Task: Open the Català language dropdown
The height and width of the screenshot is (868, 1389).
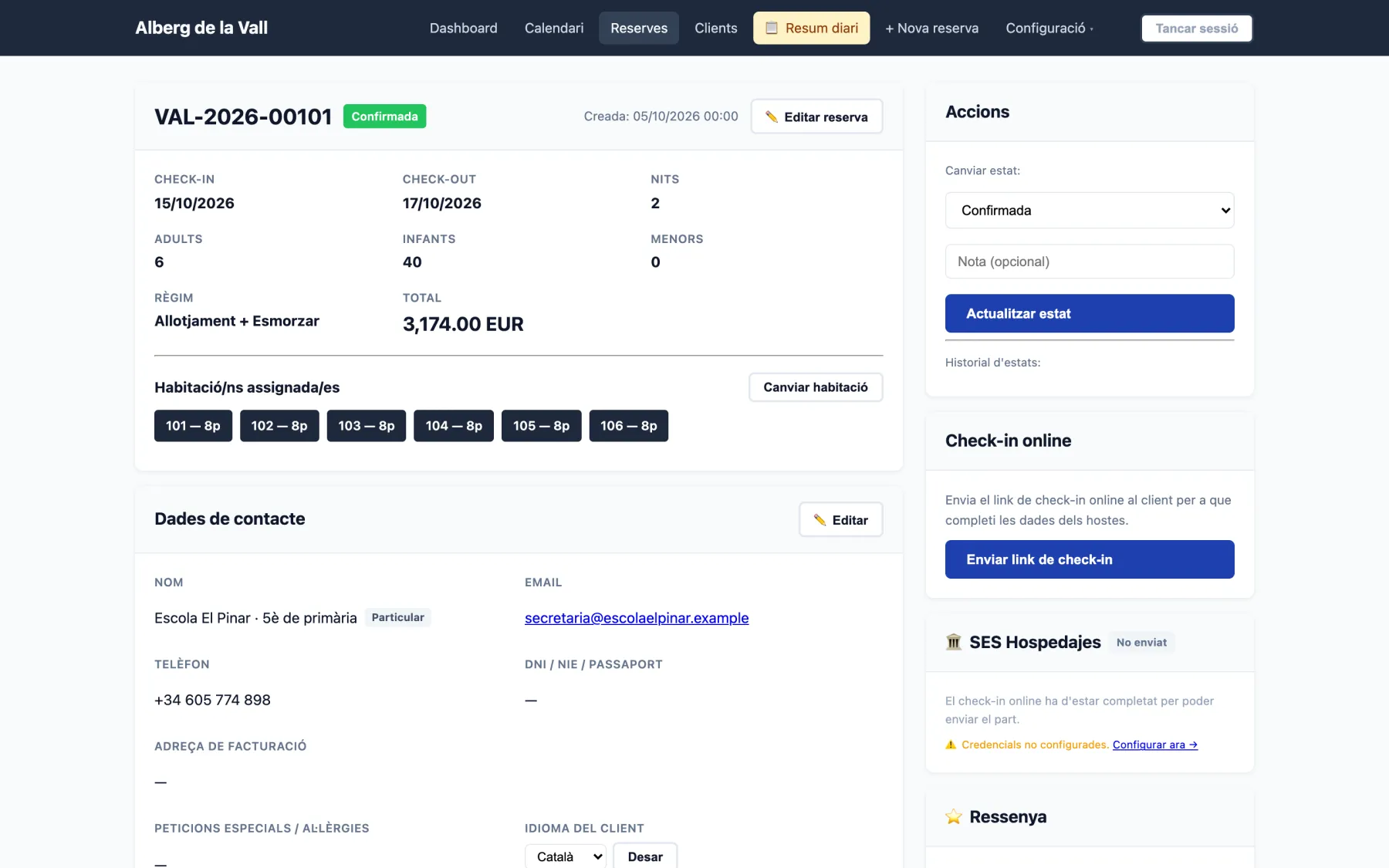Action: coord(566,856)
